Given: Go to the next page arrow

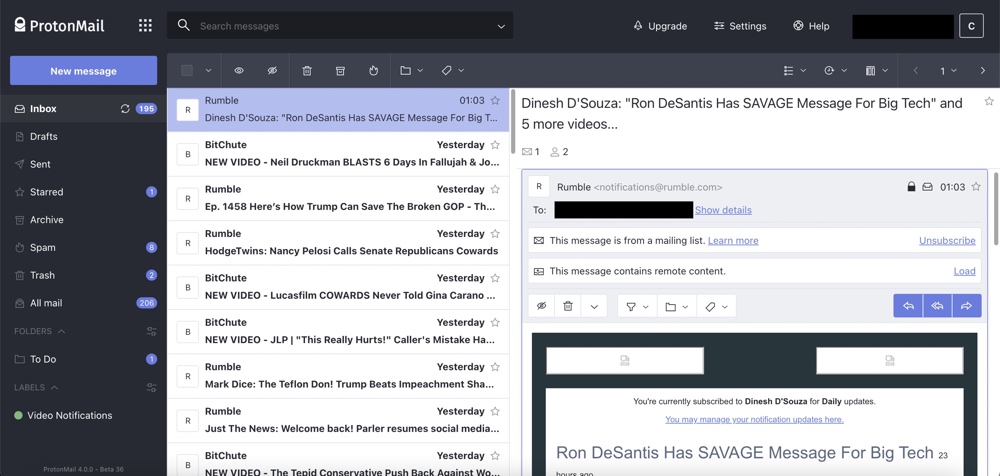Looking at the screenshot, I should click(x=983, y=71).
